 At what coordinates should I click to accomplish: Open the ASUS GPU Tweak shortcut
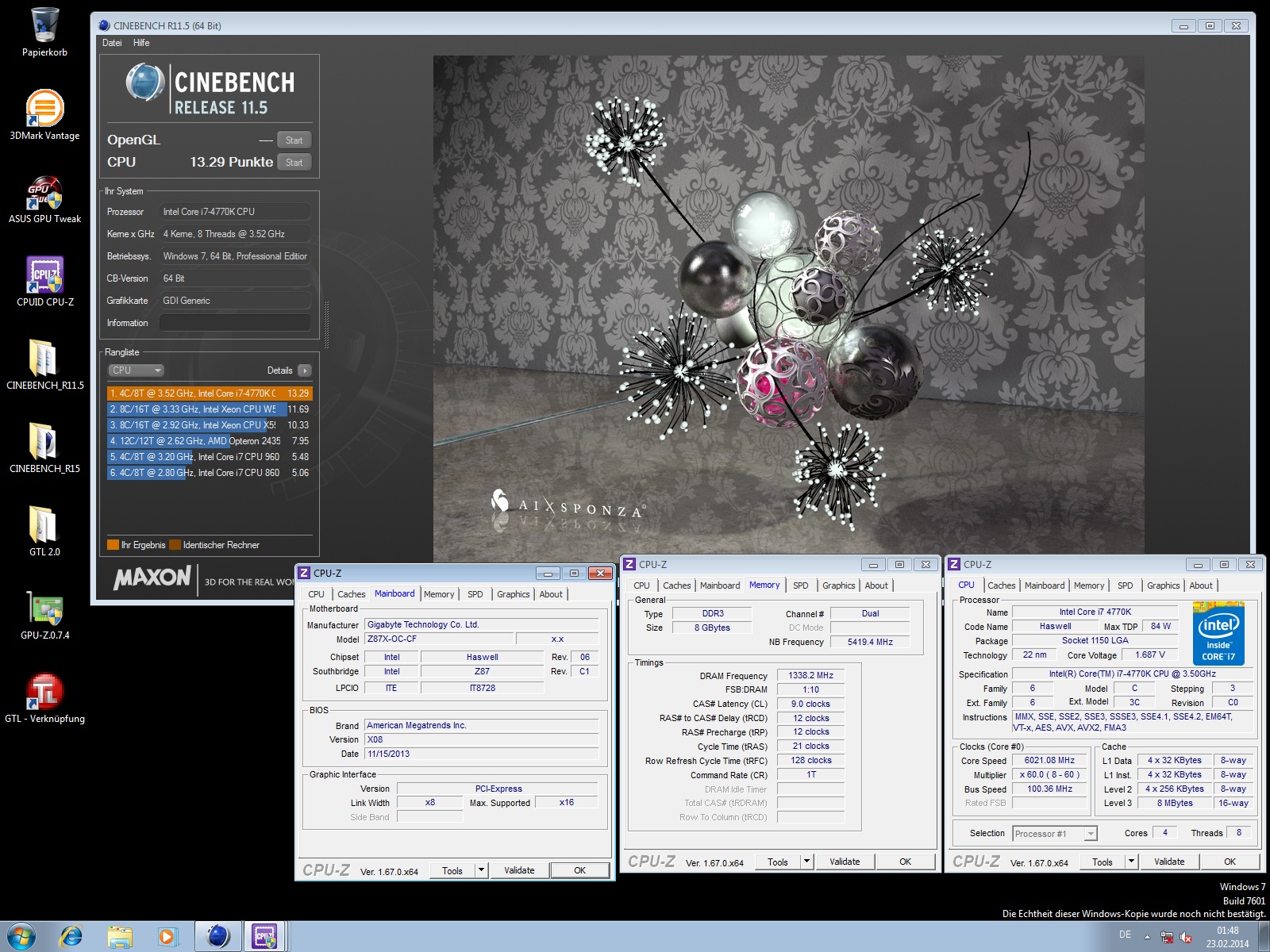point(44,198)
